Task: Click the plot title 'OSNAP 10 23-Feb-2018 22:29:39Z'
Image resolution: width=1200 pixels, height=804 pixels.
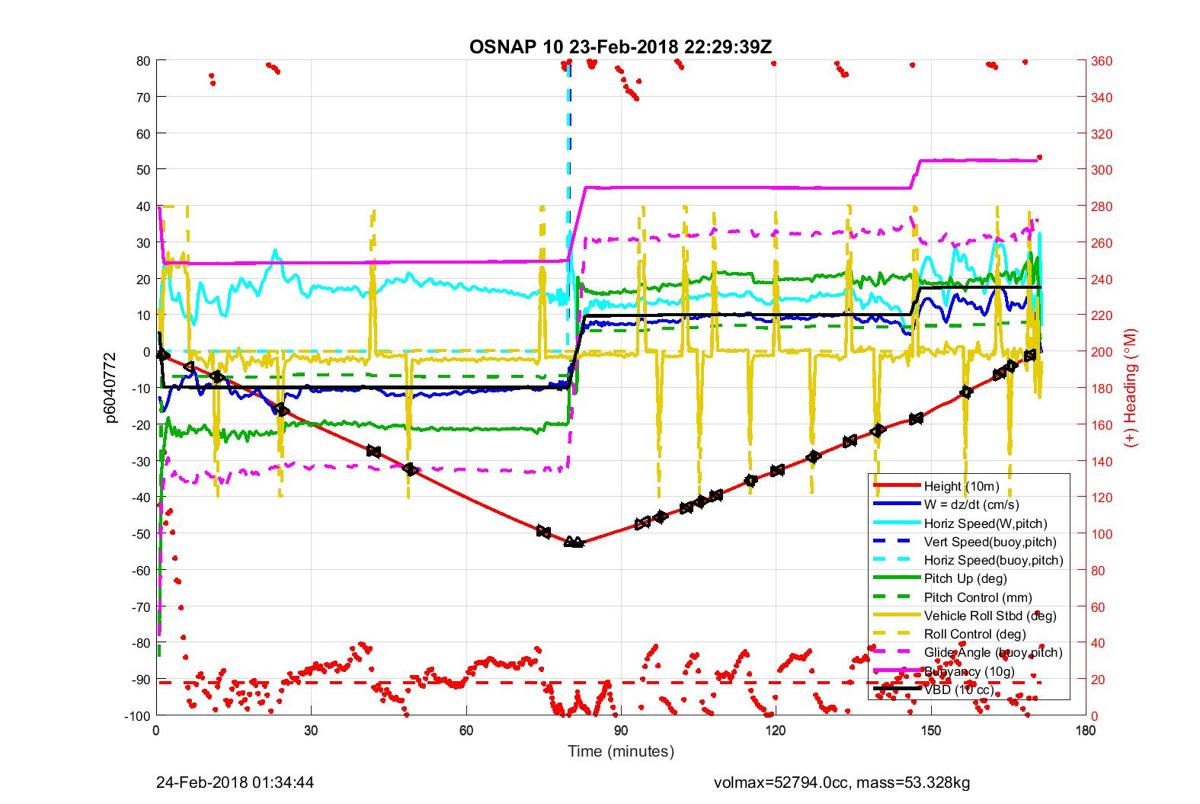Action: coord(620,47)
